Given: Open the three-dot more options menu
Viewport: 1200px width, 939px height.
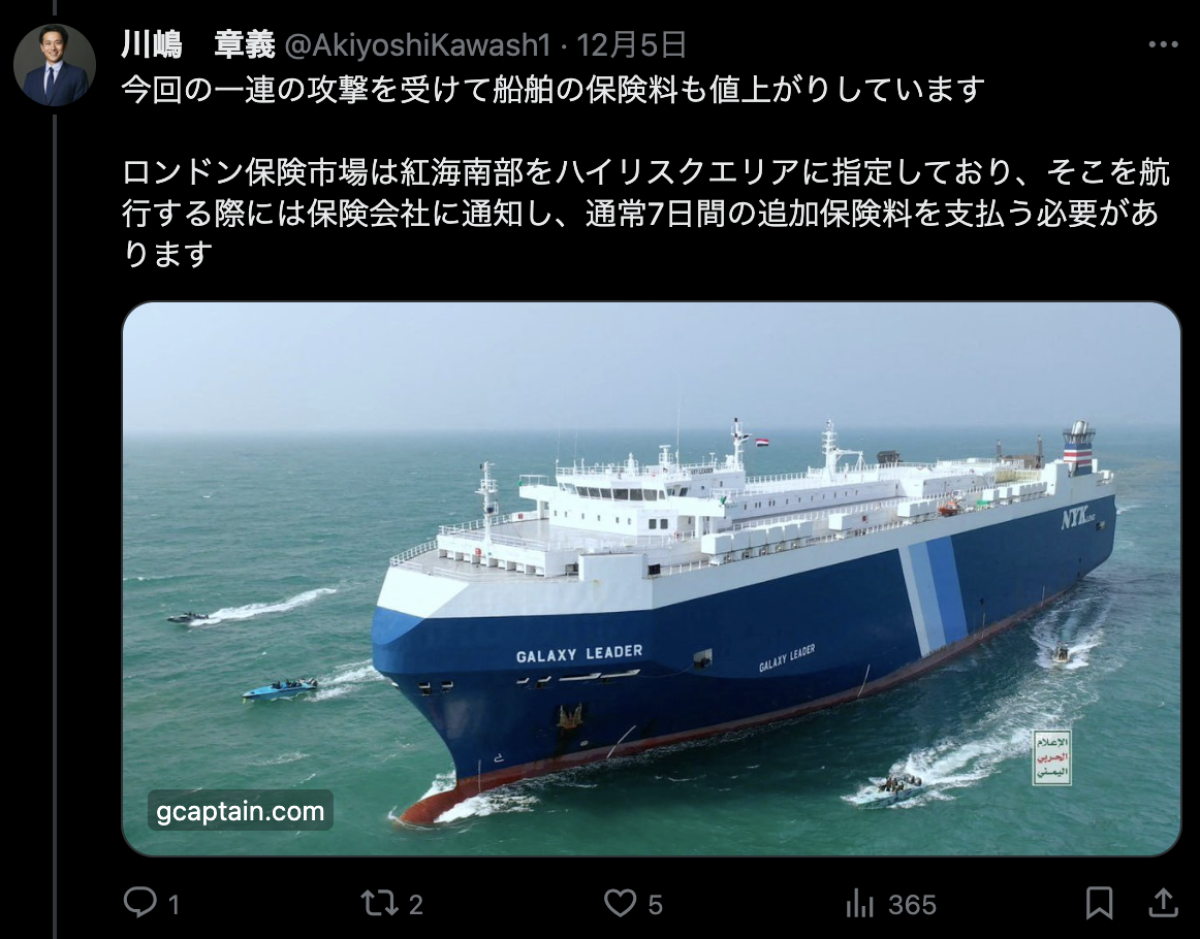Looking at the screenshot, I should click(x=1163, y=45).
